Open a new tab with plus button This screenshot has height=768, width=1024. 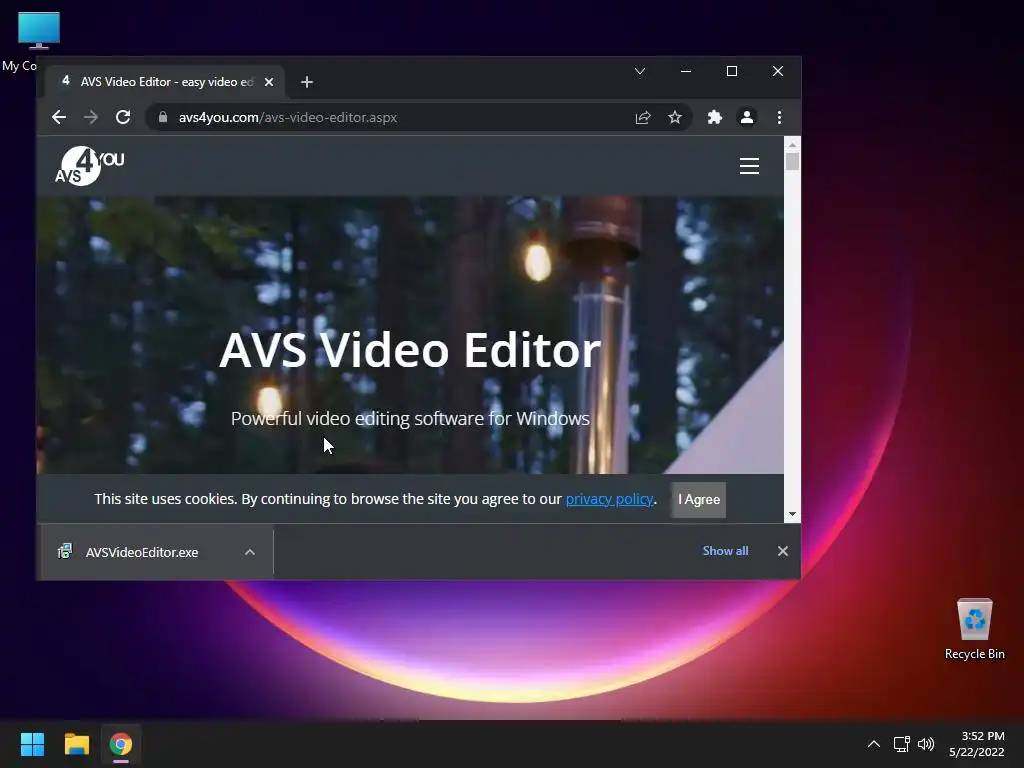coord(307,82)
